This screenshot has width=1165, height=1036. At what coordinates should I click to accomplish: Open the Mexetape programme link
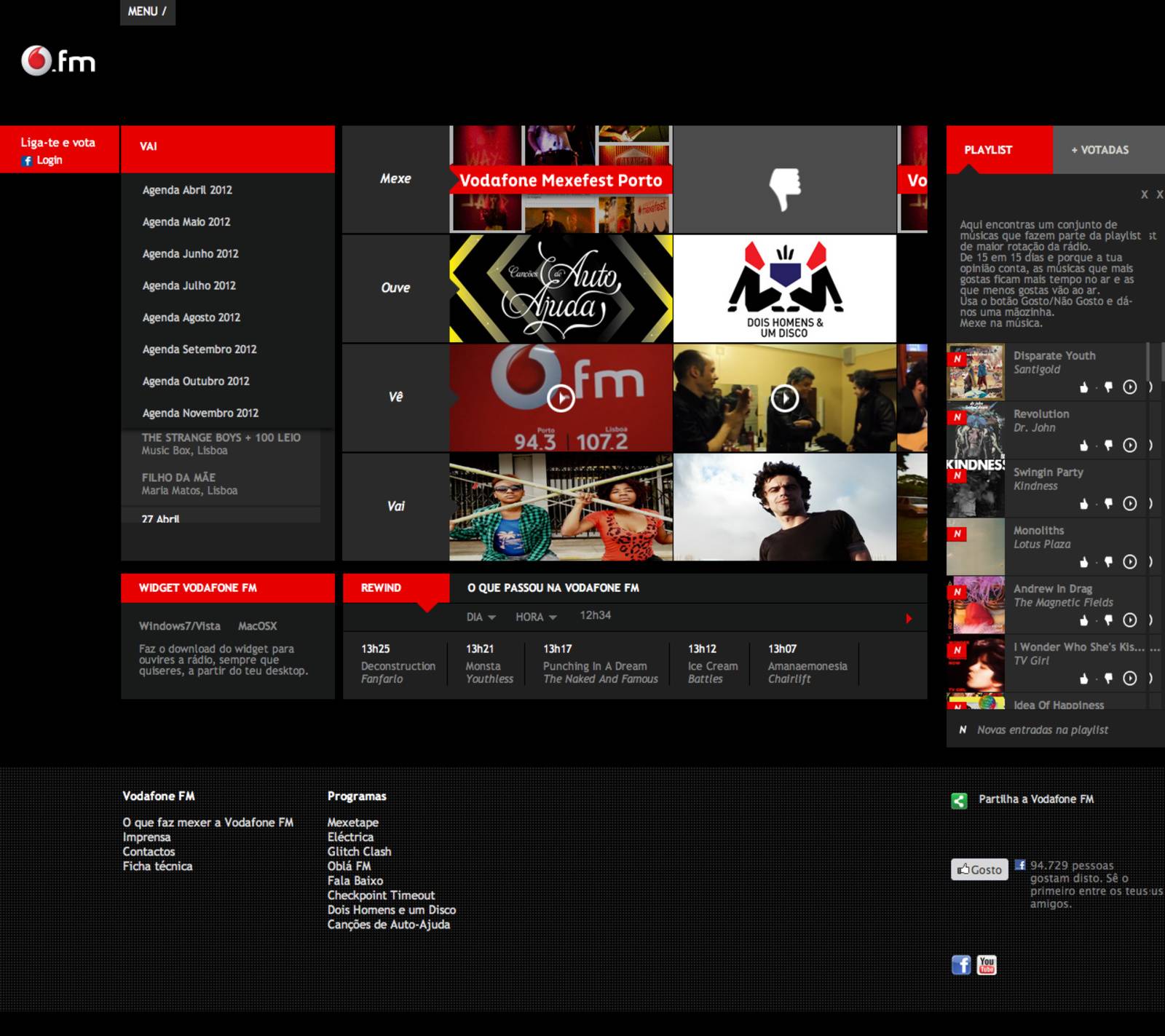(x=352, y=823)
